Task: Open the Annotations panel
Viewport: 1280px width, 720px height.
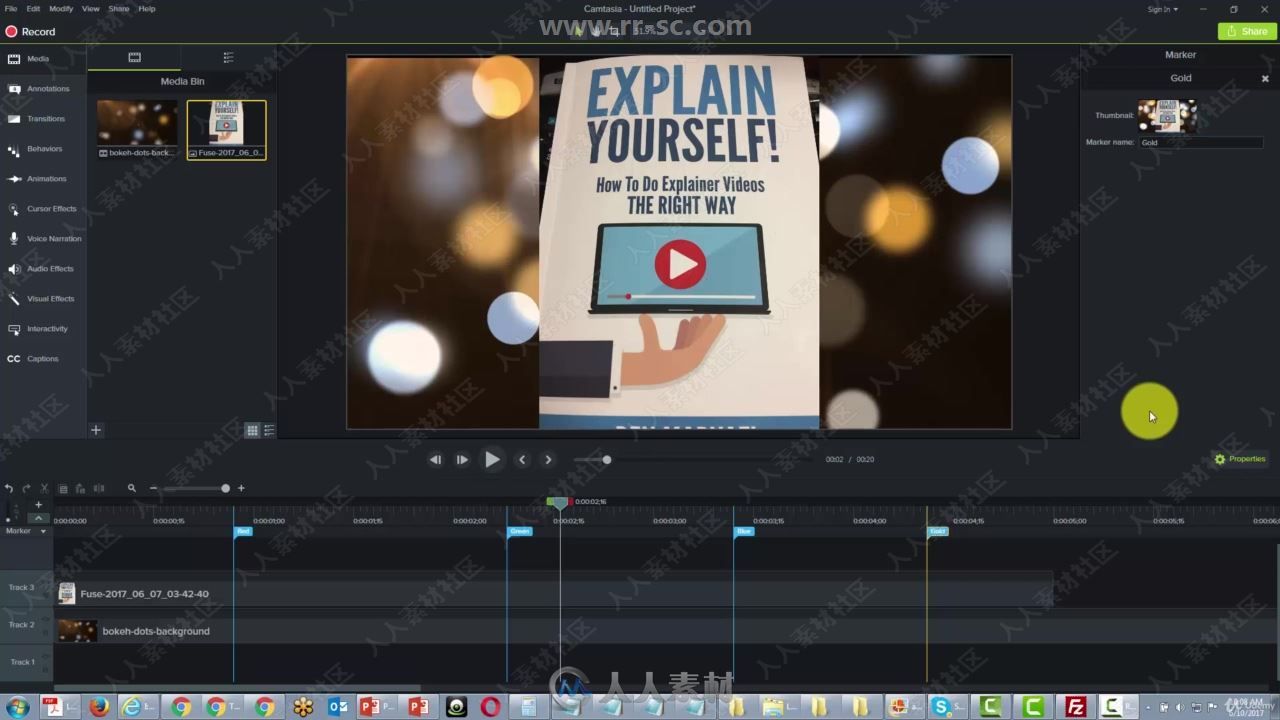Action: point(43,89)
